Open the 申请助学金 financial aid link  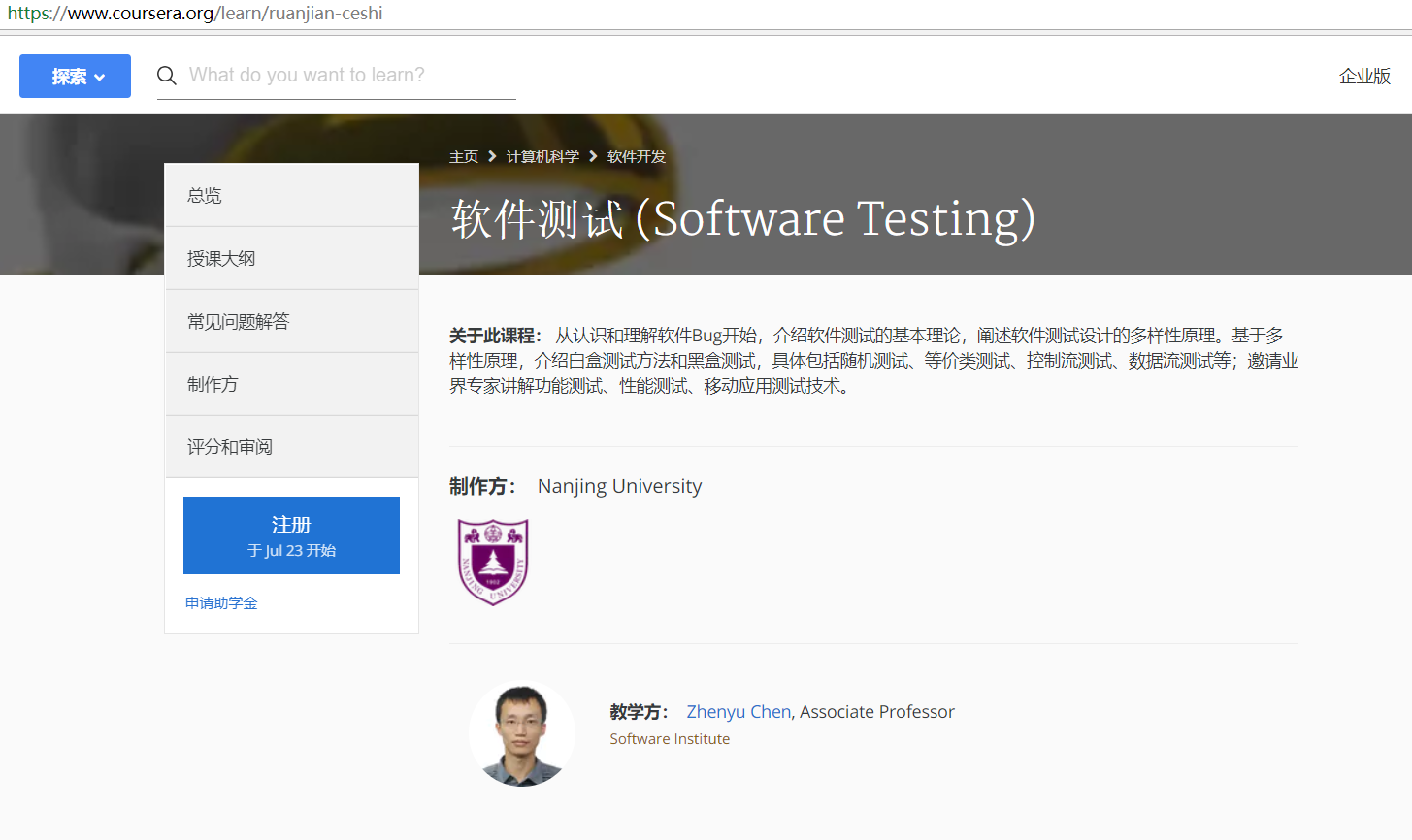coord(221,603)
